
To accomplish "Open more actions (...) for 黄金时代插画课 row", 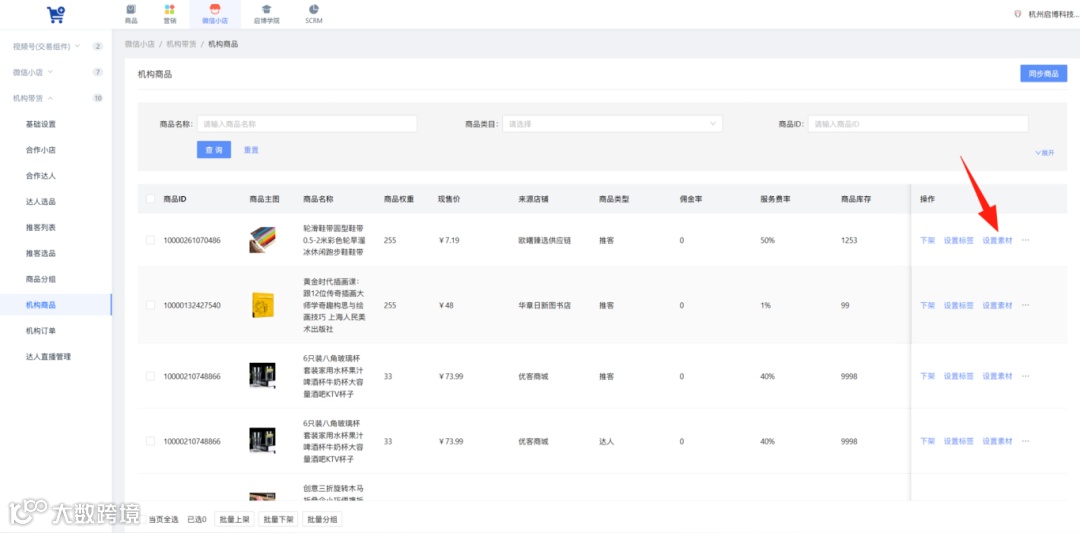I will tap(1025, 305).
